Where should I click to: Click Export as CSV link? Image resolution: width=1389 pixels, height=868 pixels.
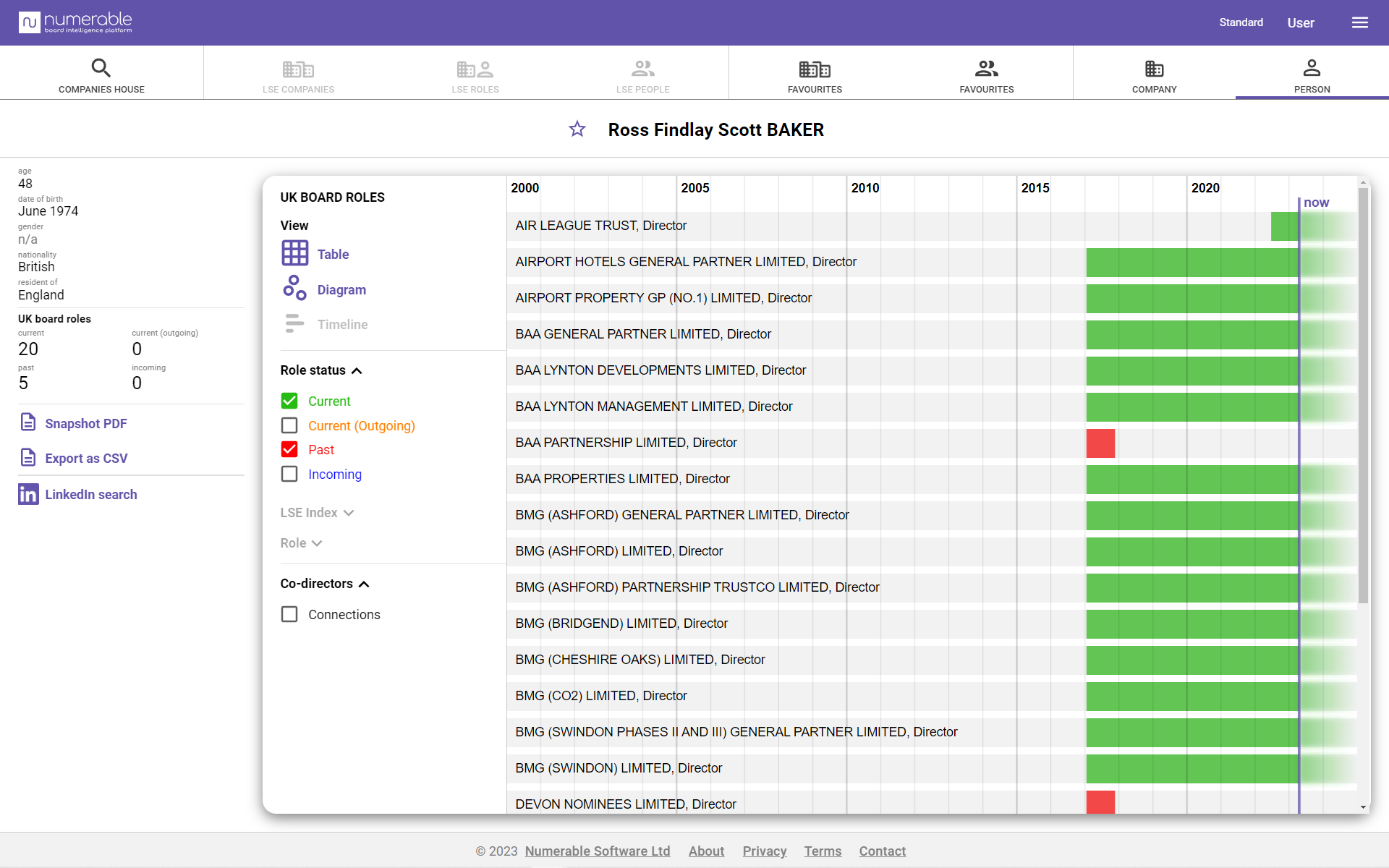click(86, 459)
